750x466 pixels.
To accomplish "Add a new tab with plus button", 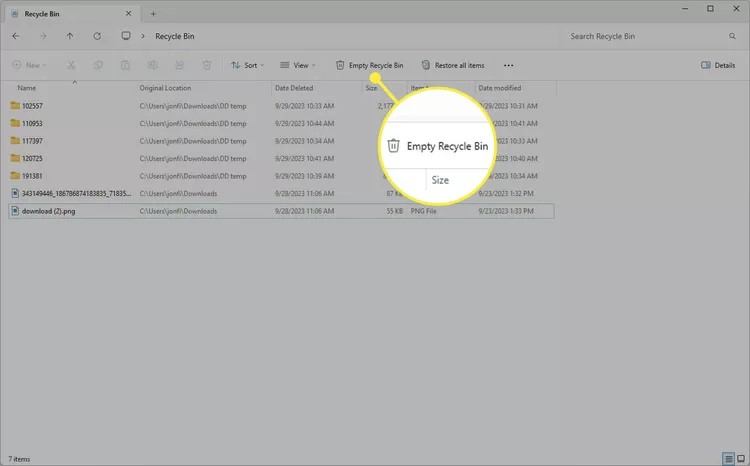I will coord(153,14).
